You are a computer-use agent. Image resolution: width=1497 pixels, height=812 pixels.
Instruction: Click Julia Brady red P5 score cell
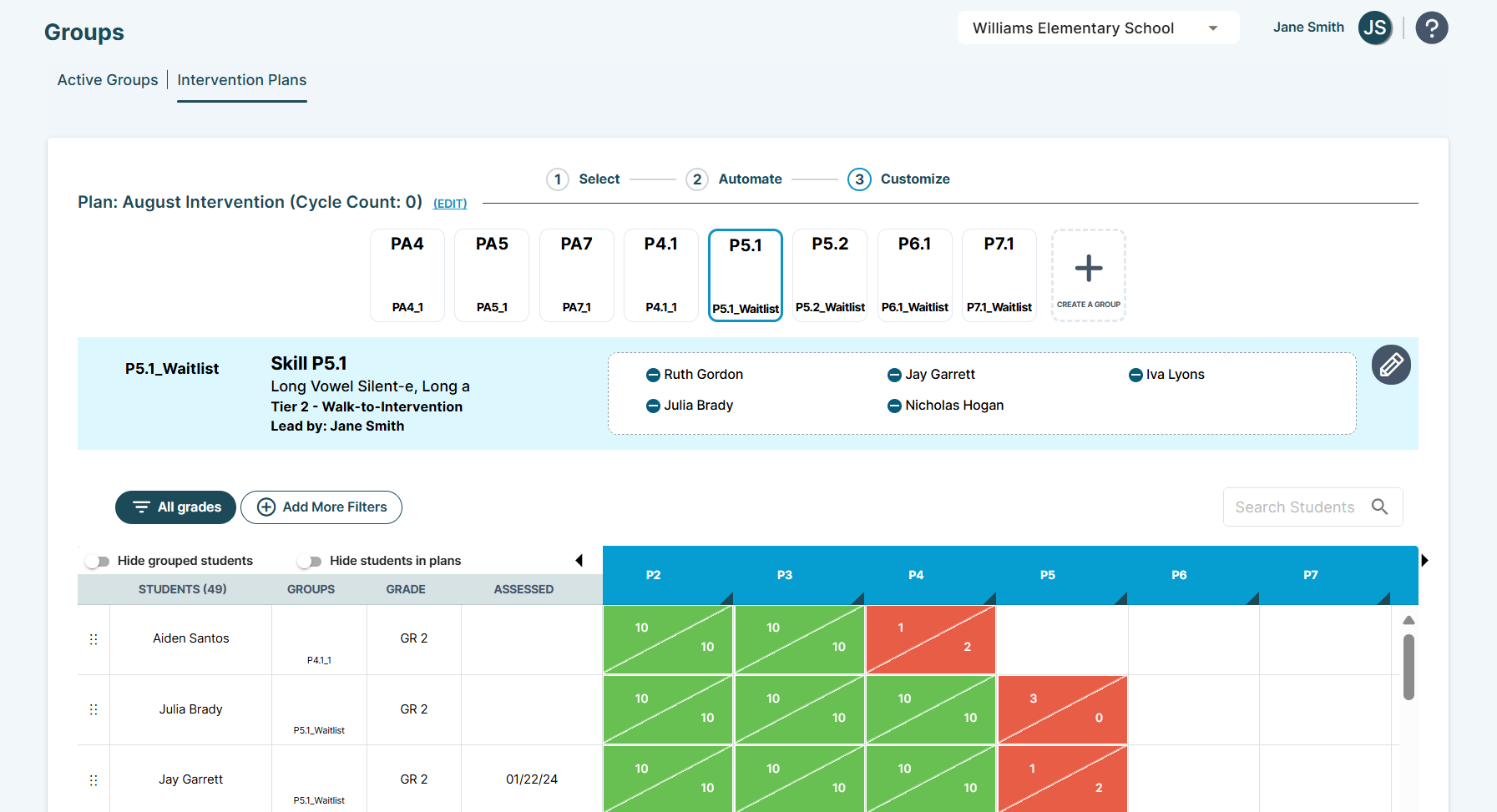[1063, 710]
